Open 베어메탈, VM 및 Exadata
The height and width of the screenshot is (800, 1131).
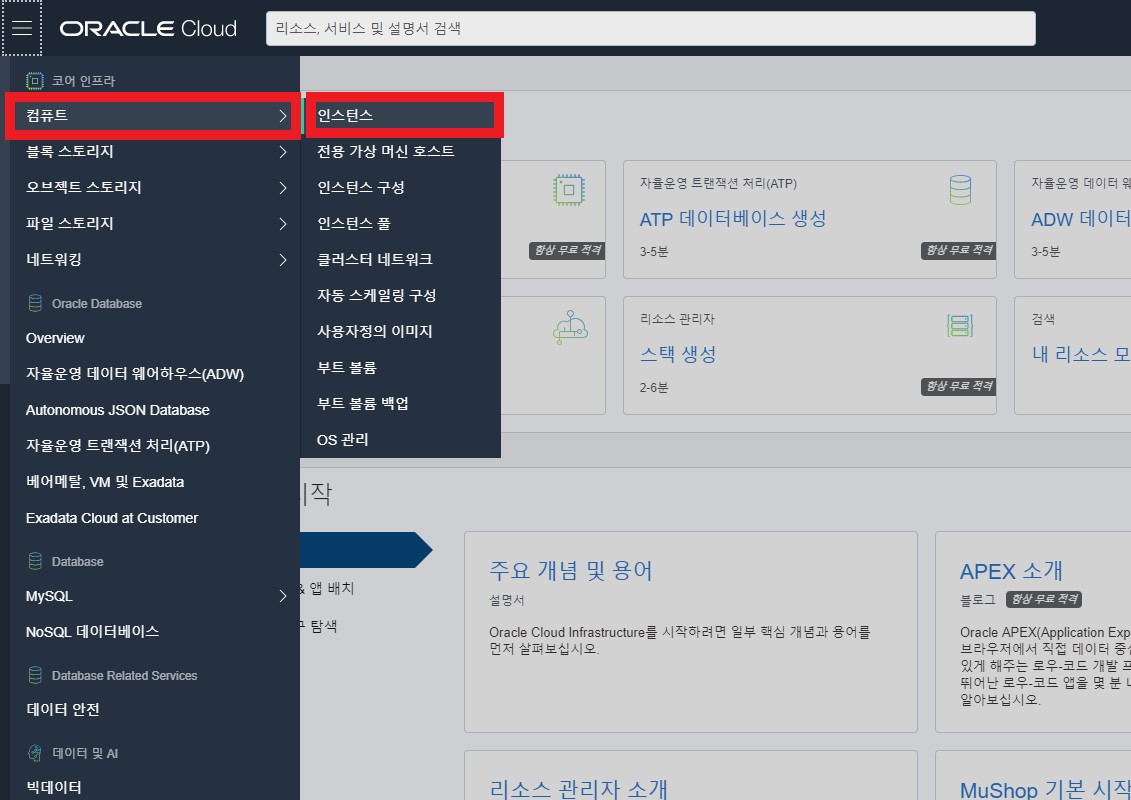pos(105,482)
